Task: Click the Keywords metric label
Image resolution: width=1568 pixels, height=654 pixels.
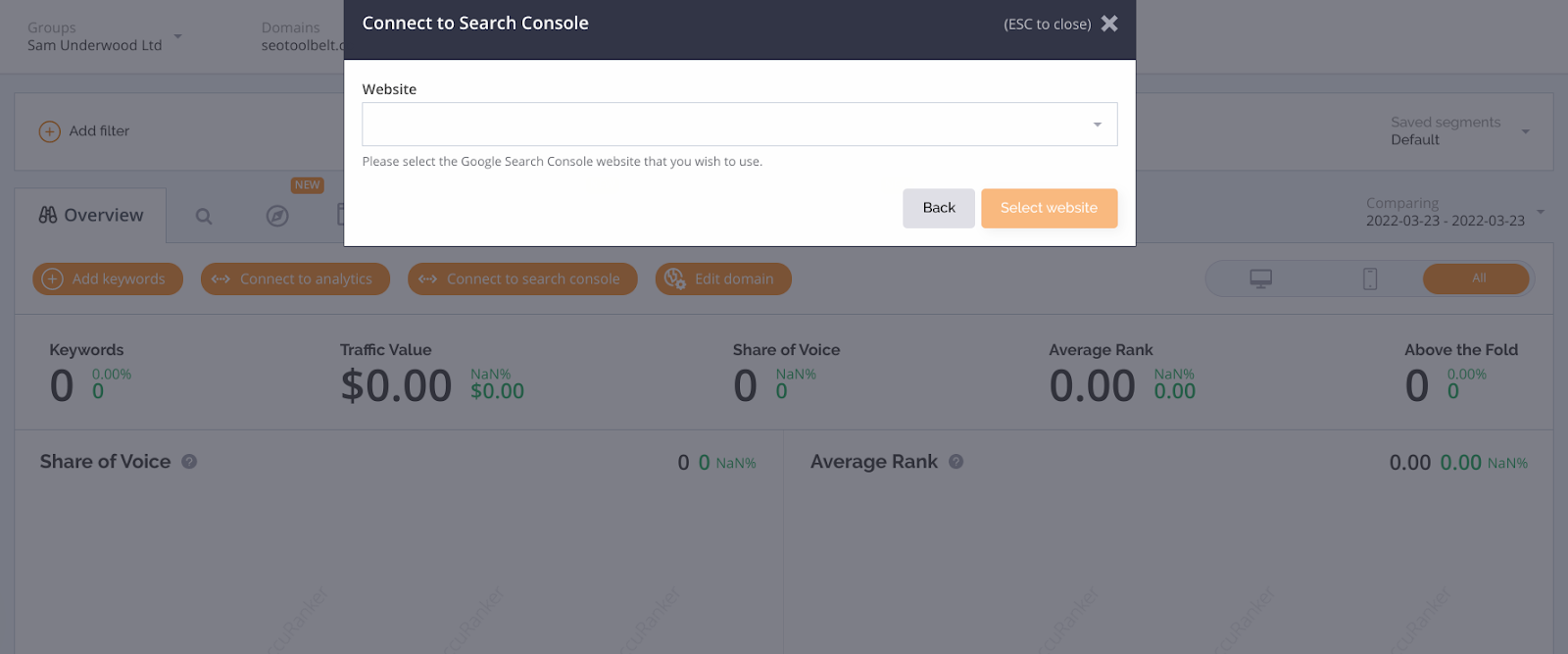Action: click(x=86, y=350)
